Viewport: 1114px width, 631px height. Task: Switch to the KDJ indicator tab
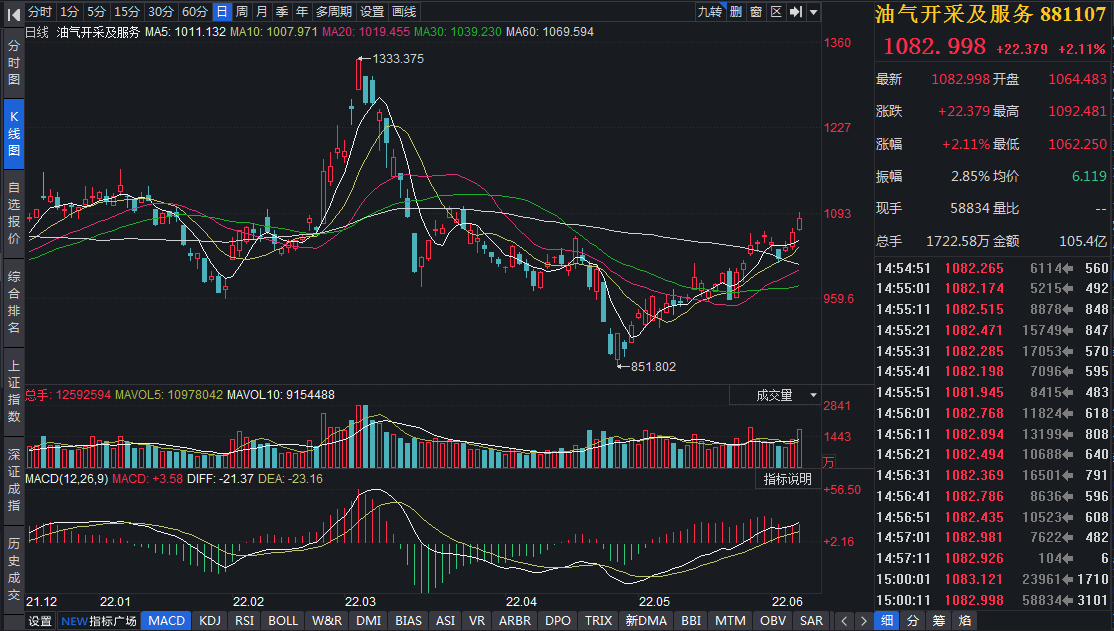210,621
